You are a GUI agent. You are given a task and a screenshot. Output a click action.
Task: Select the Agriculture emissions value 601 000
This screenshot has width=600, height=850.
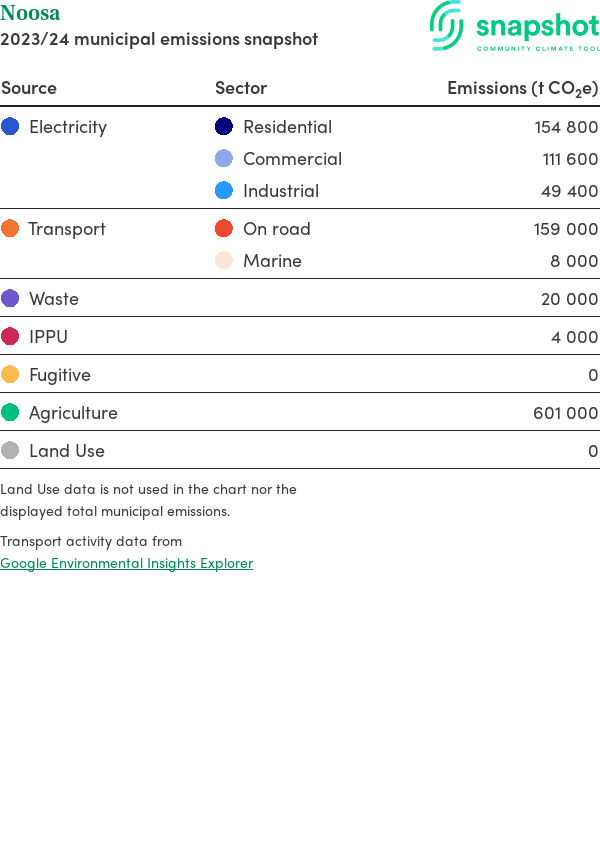point(565,413)
